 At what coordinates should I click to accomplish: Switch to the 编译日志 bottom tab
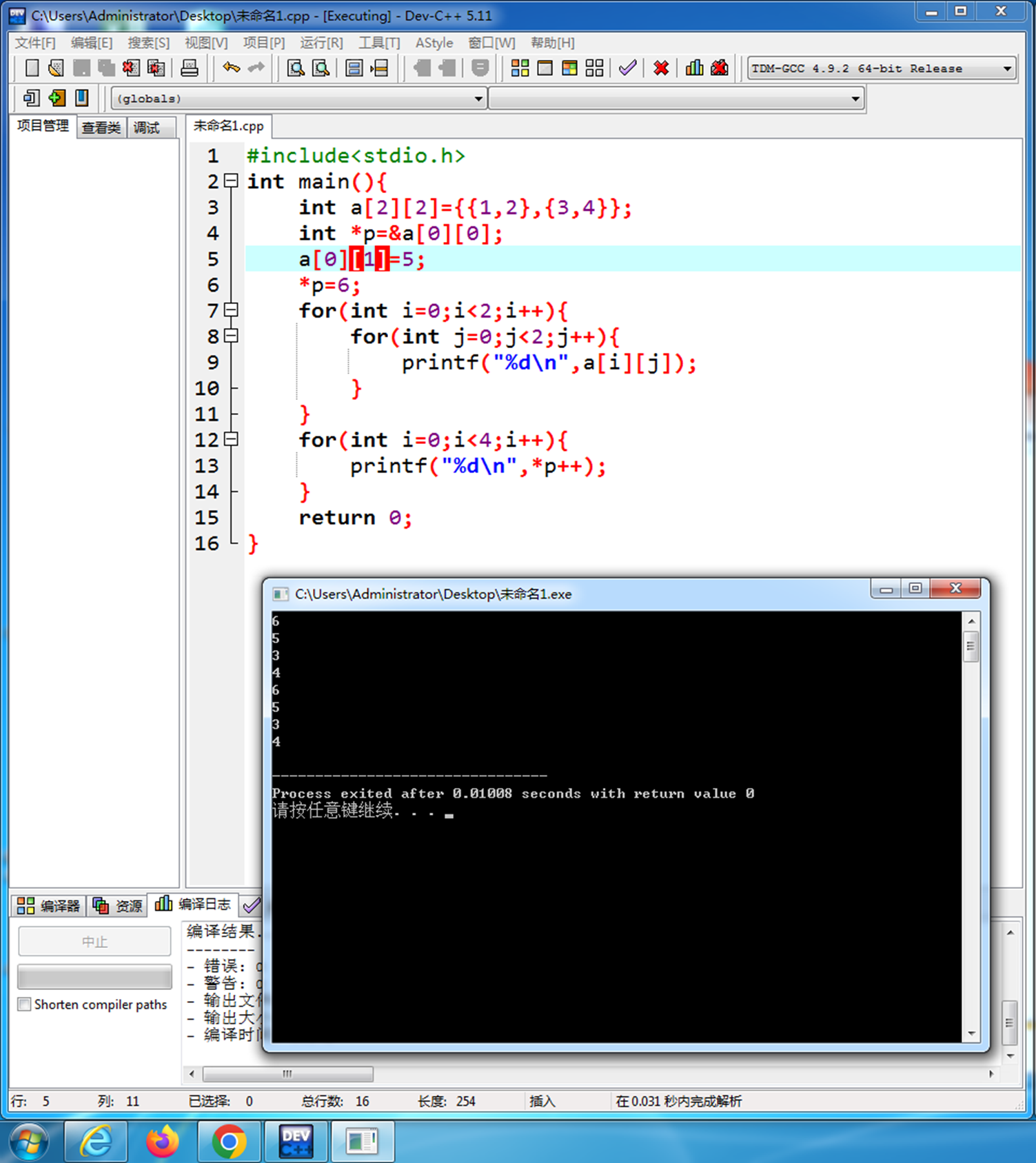click(x=194, y=904)
